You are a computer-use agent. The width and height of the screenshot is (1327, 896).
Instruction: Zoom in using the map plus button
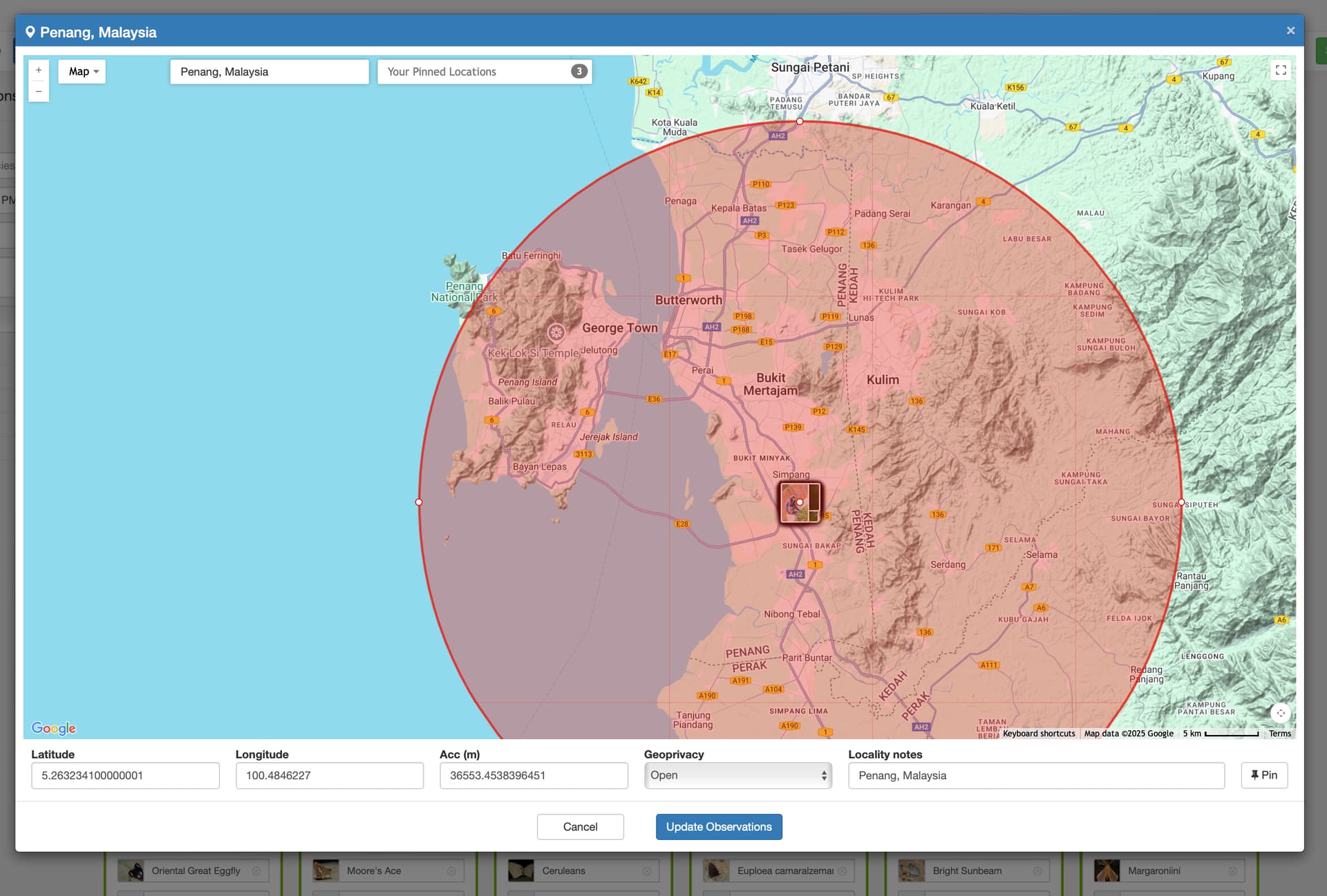39,70
